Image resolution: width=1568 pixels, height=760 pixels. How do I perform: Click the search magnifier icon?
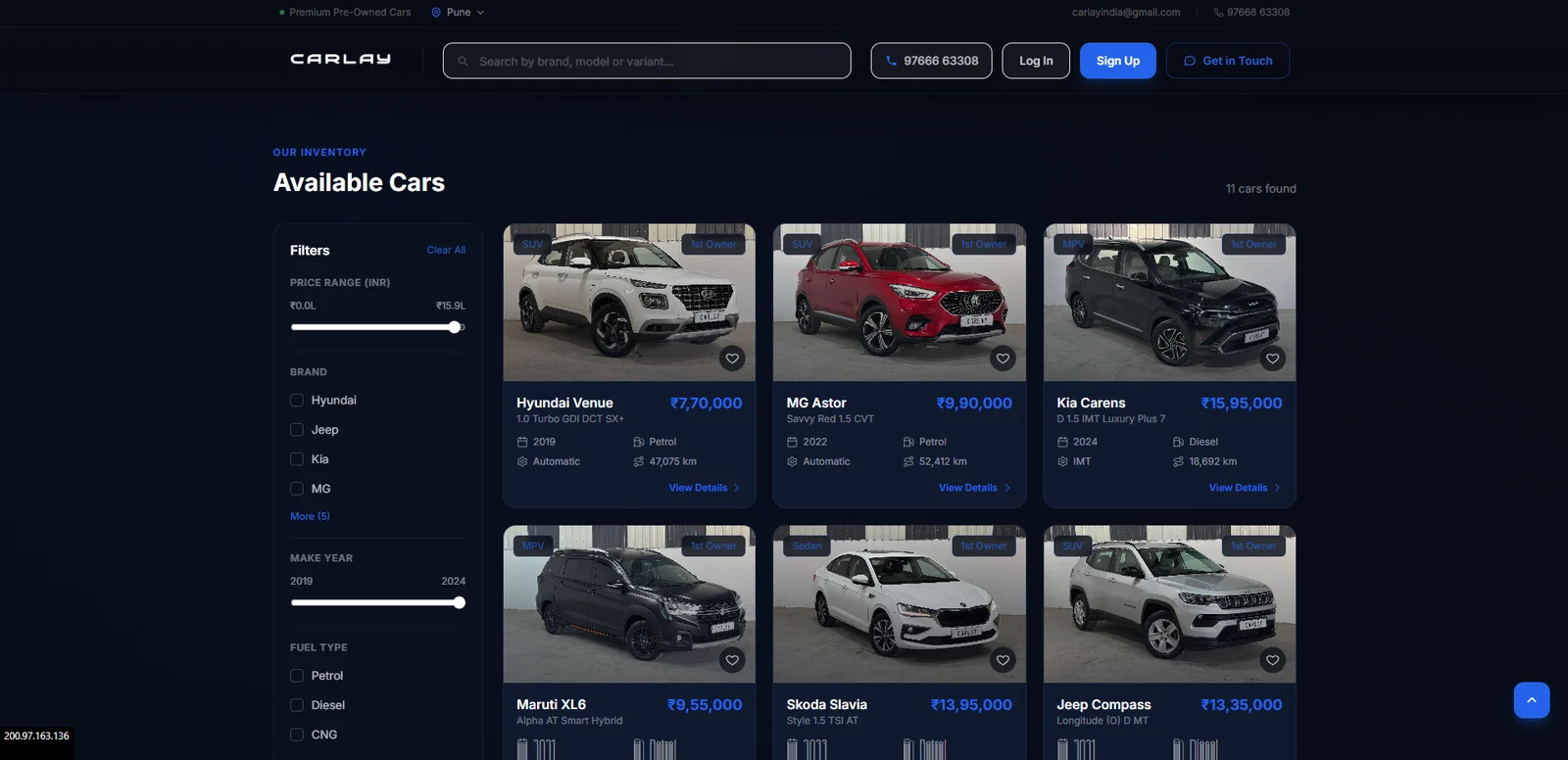tap(463, 61)
